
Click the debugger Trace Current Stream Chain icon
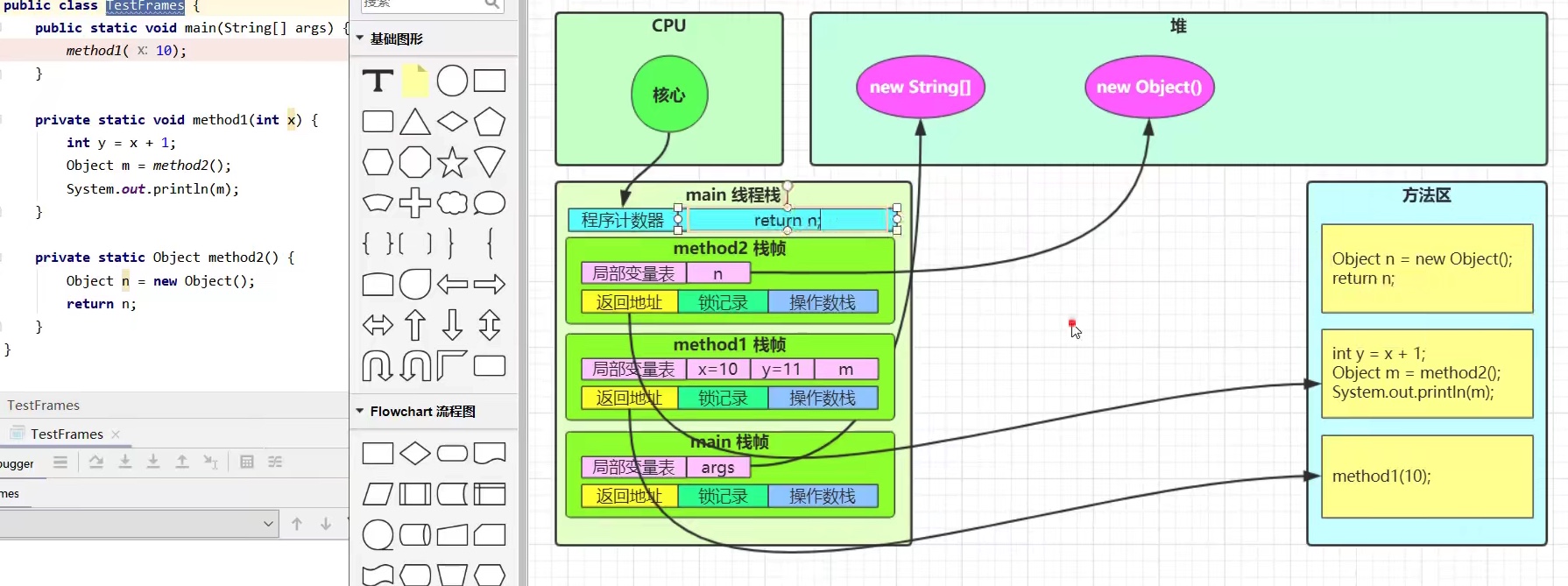275,462
